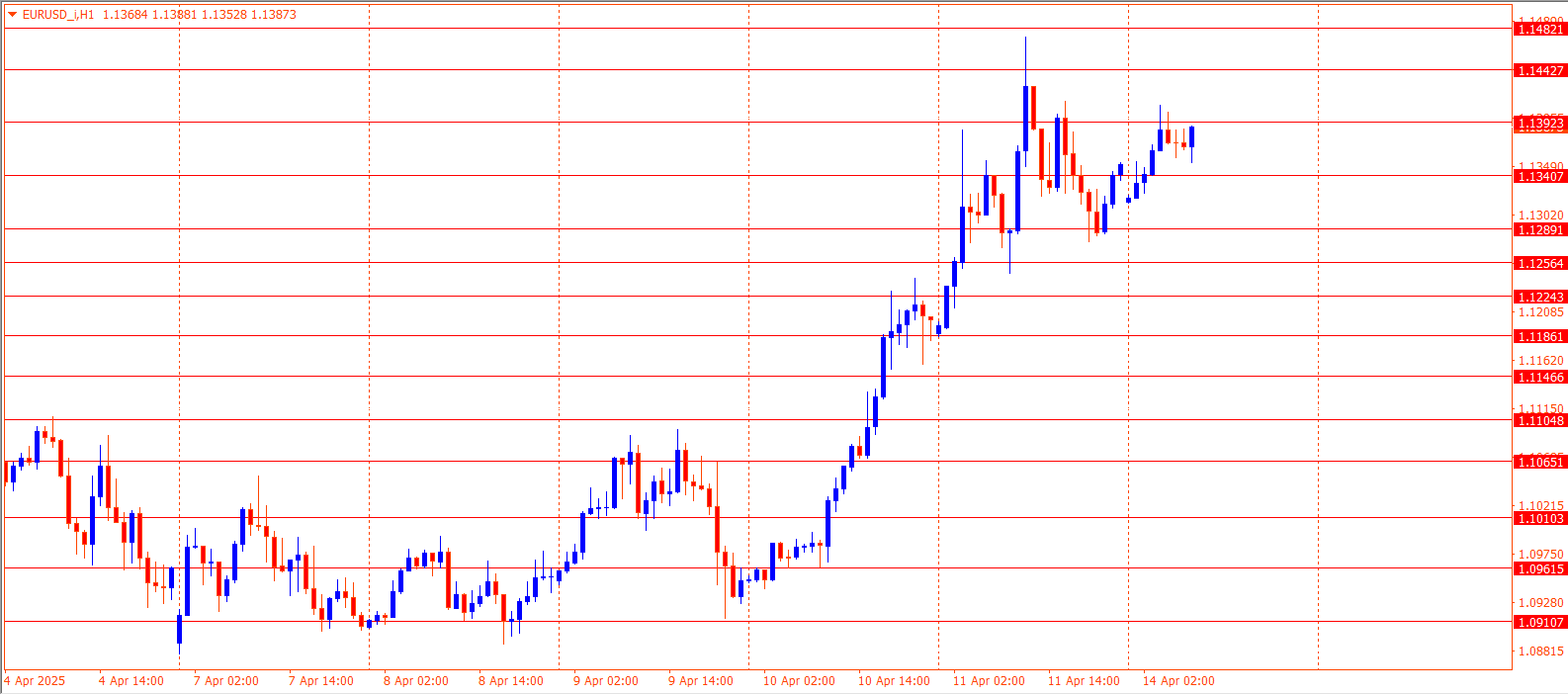Click the 1.08815 price scale value

pos(1541,652)
